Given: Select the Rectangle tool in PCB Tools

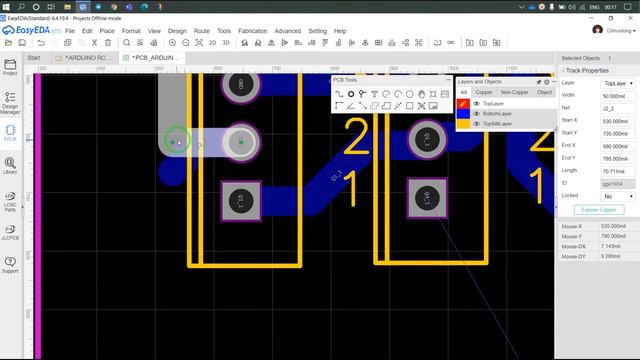Looking at the screenshot, I should click(409, 106).
